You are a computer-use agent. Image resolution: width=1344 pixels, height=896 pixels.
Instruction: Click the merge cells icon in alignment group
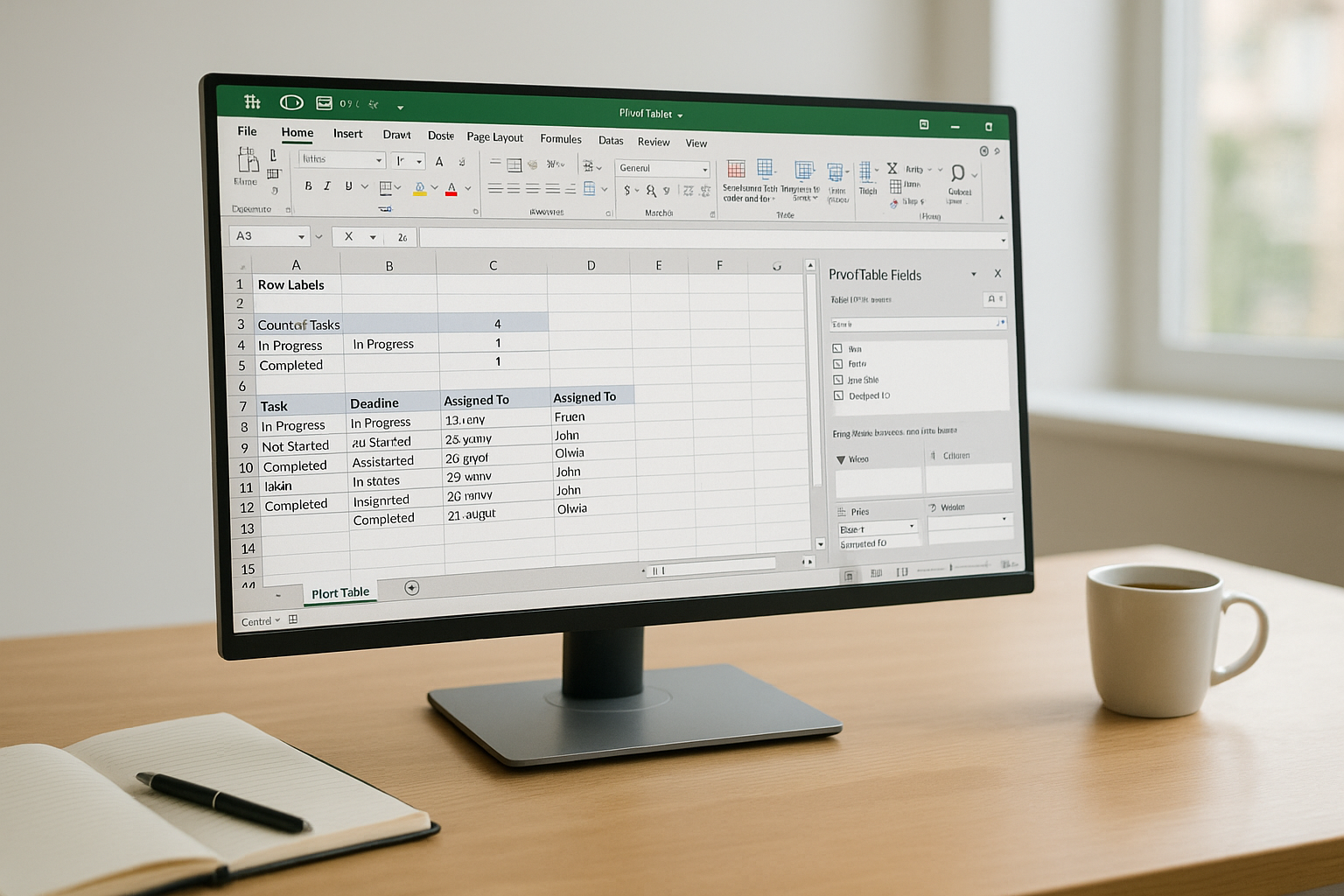(x=590, y=188)
